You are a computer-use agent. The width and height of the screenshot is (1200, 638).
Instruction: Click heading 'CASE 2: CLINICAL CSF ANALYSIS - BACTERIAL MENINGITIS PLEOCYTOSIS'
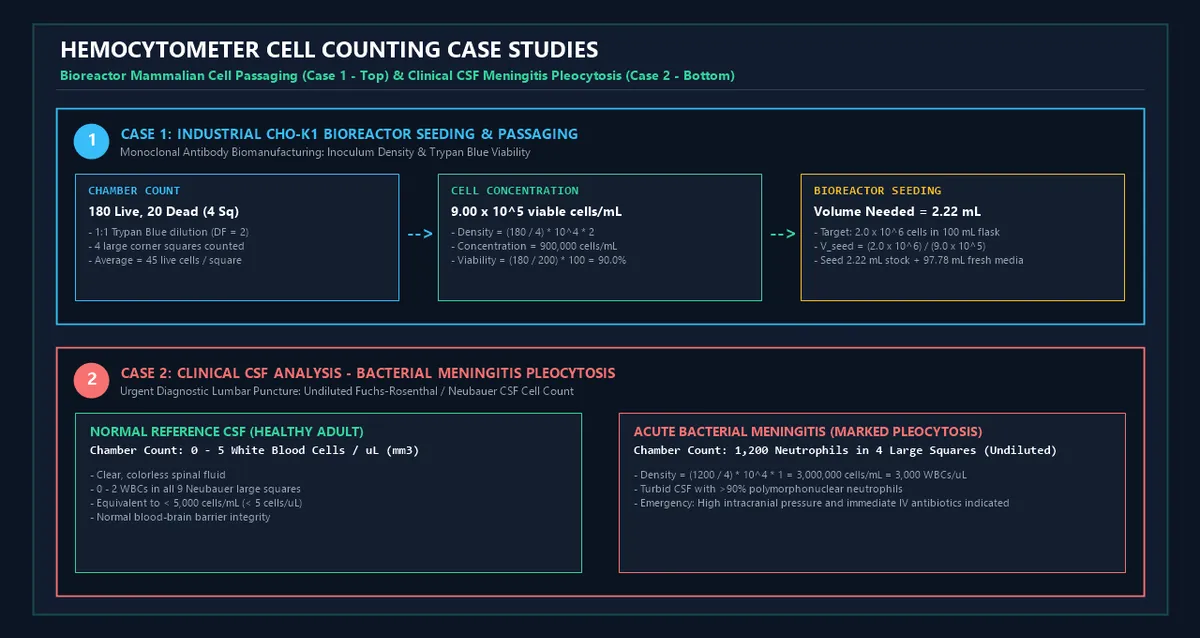pyautogui.click(x=368, y=373)
